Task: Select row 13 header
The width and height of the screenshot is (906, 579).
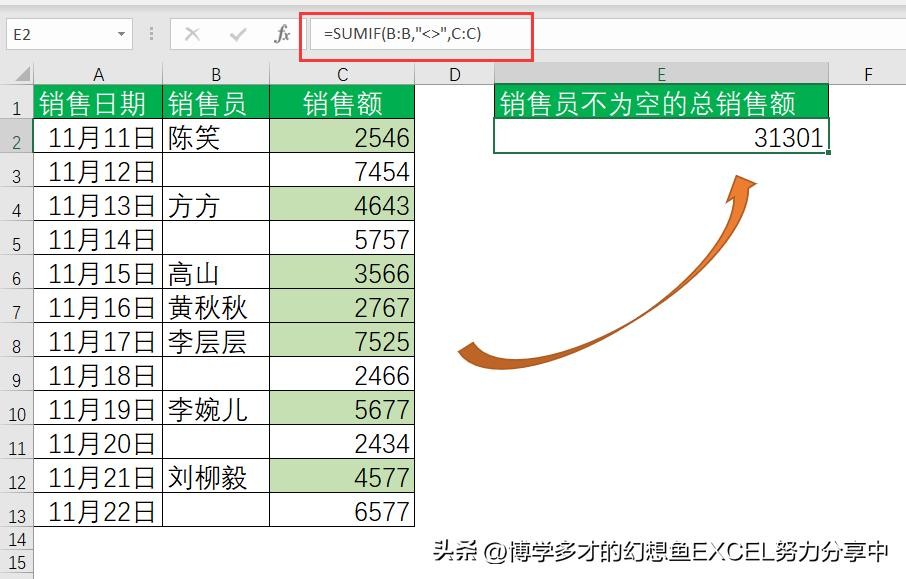Action: click(16, 515)
